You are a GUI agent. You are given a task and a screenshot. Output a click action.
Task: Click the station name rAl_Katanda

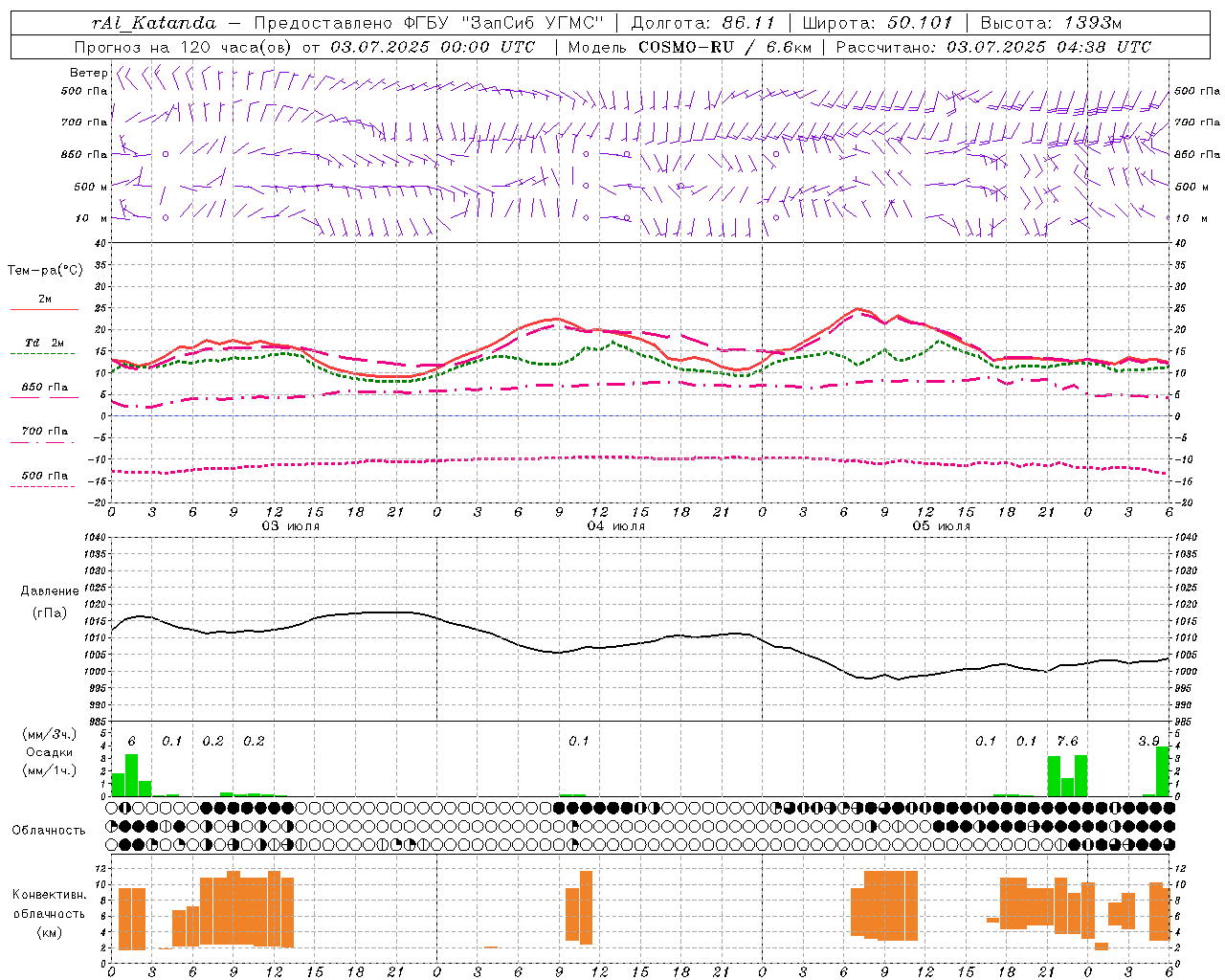(x=154, y=23)
